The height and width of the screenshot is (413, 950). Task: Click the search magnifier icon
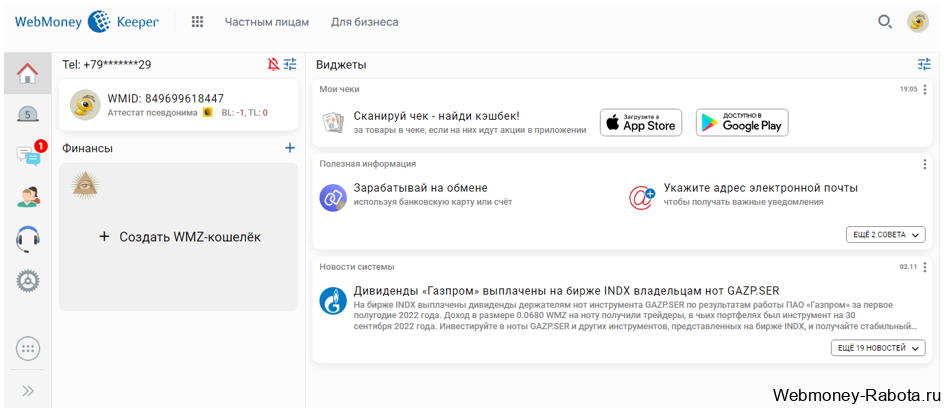point(884,22)
